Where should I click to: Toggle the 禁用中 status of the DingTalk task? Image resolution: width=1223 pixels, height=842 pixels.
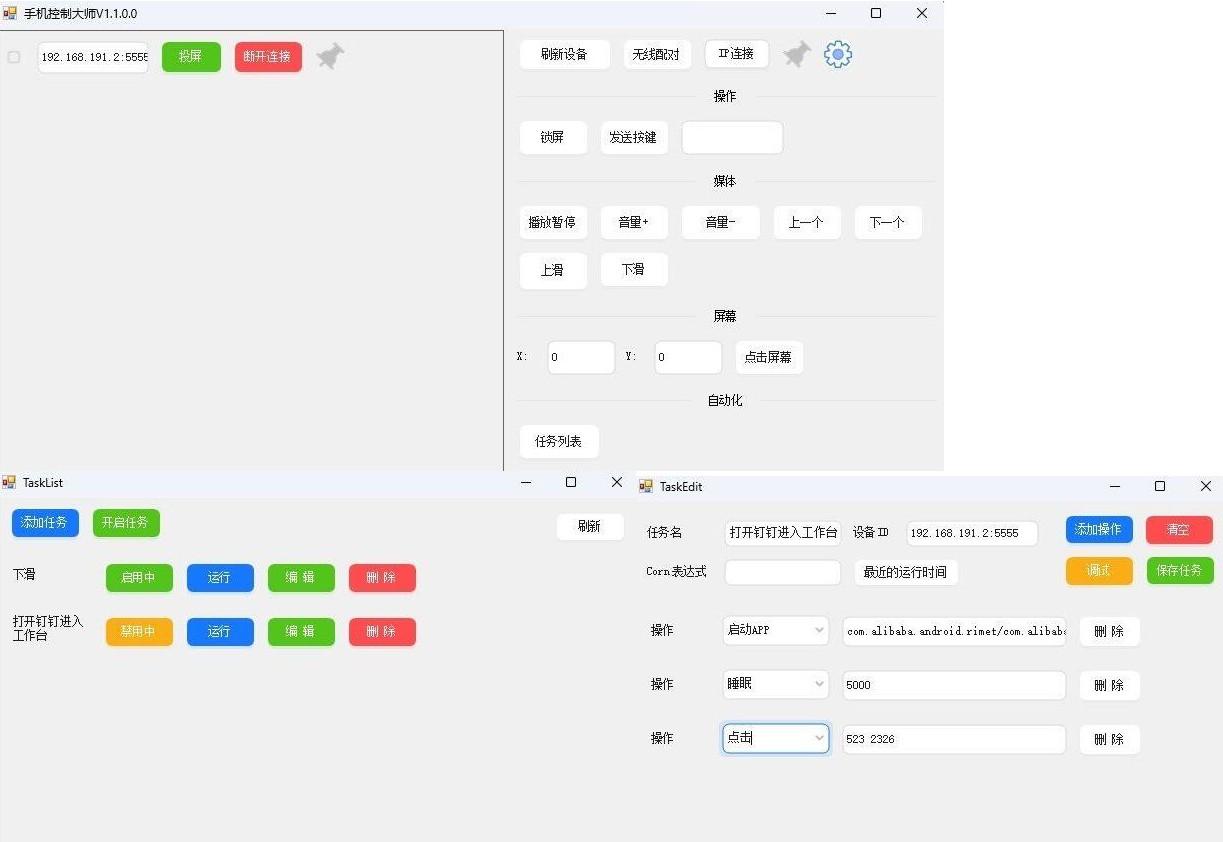coord(139,631)
